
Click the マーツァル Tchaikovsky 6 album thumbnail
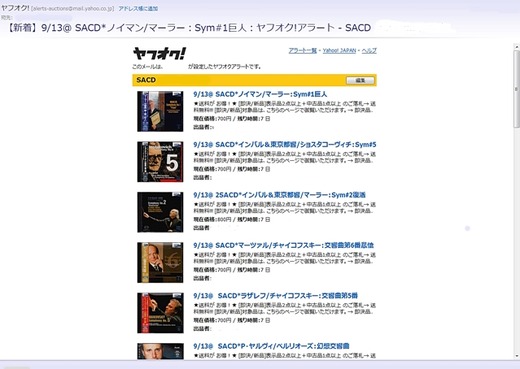click(x=160, y=262)
